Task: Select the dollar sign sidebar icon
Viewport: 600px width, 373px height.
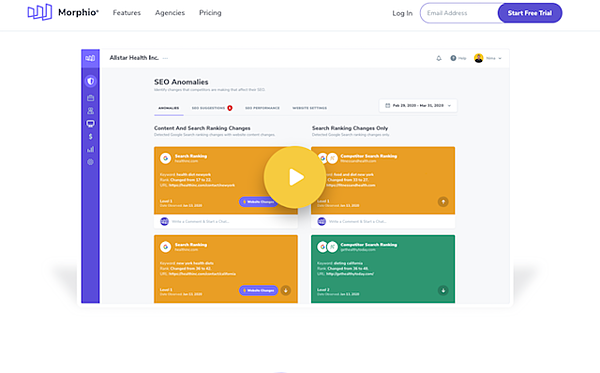Action: coord(90,137)
